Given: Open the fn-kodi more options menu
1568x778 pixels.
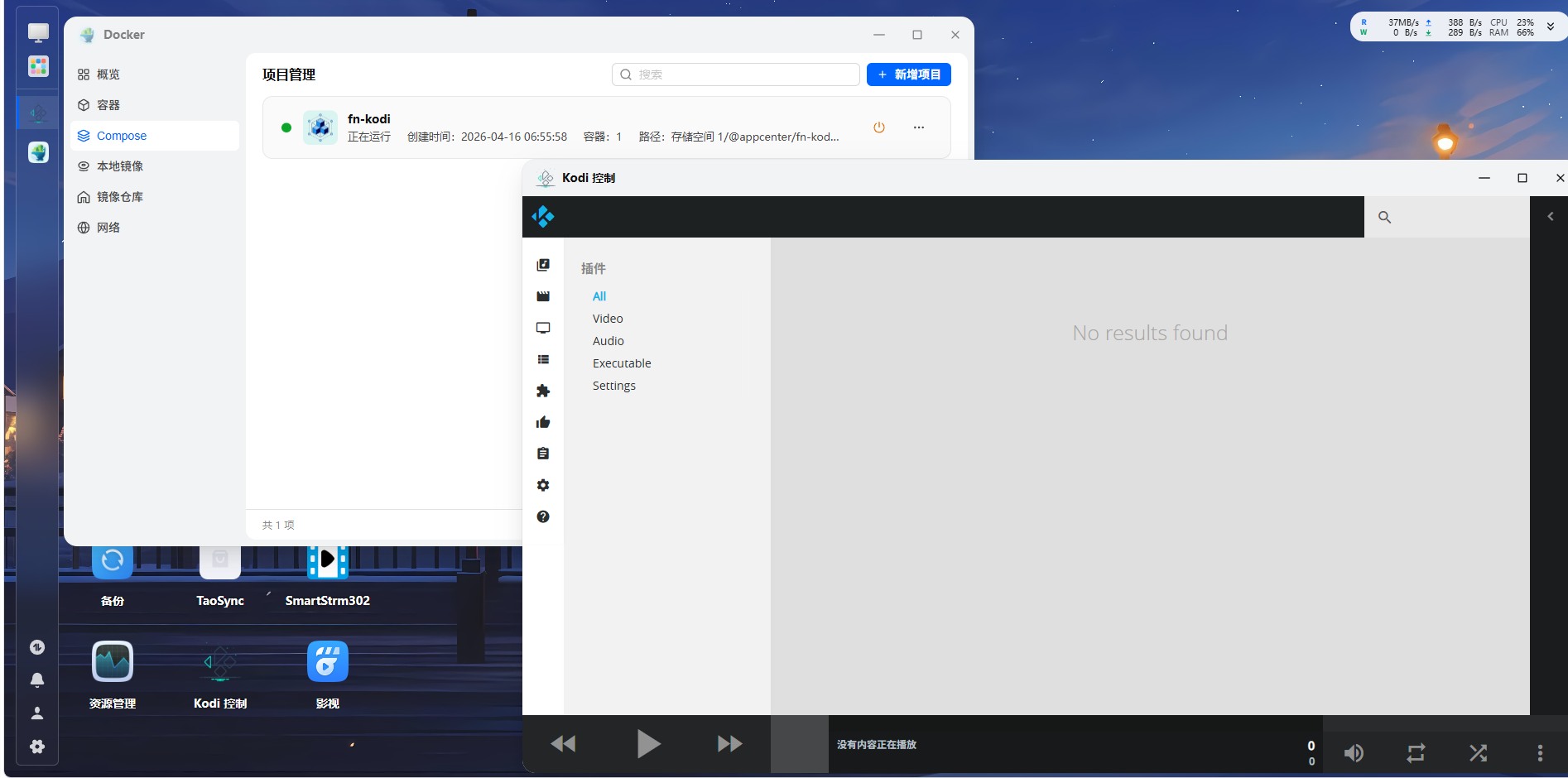Looking at the screenshot, I should pyautogui.click(x=919, y=127).
